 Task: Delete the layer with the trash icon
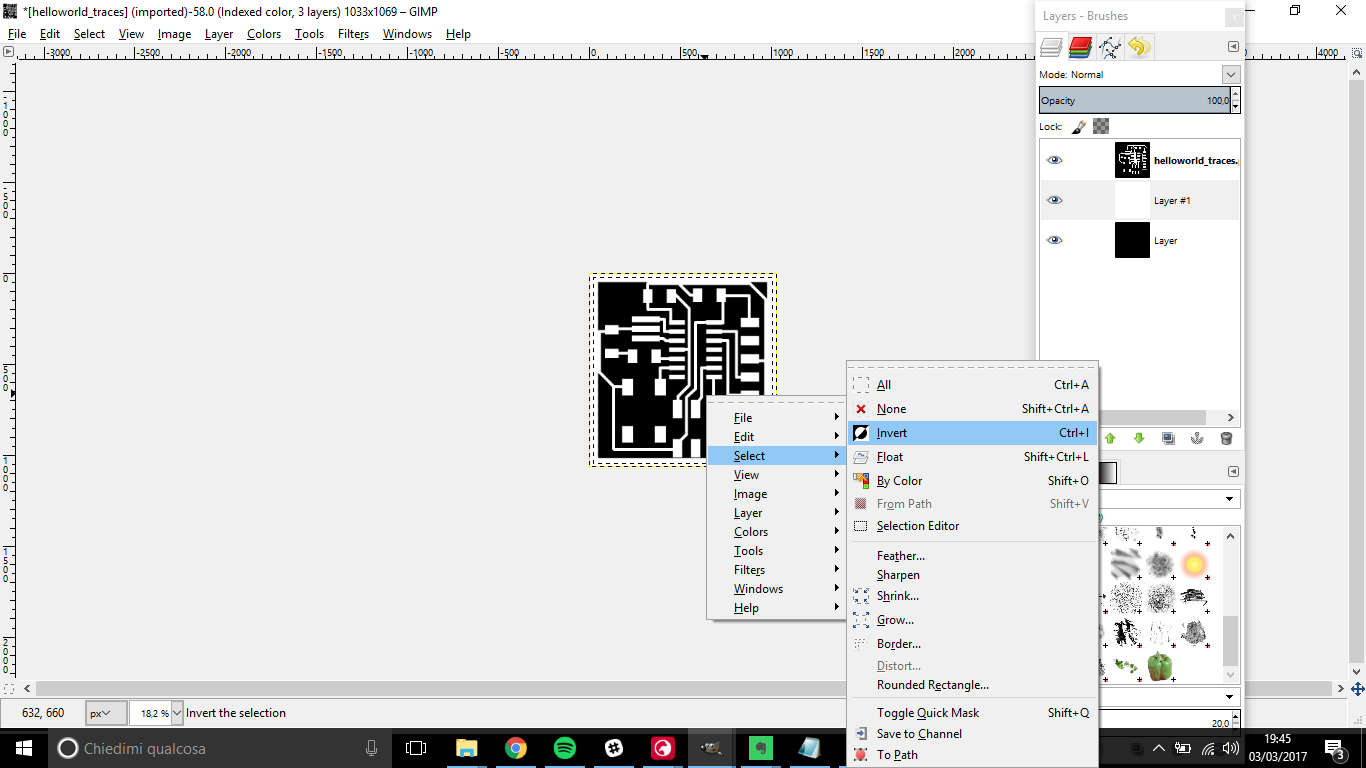point(1226,438)
